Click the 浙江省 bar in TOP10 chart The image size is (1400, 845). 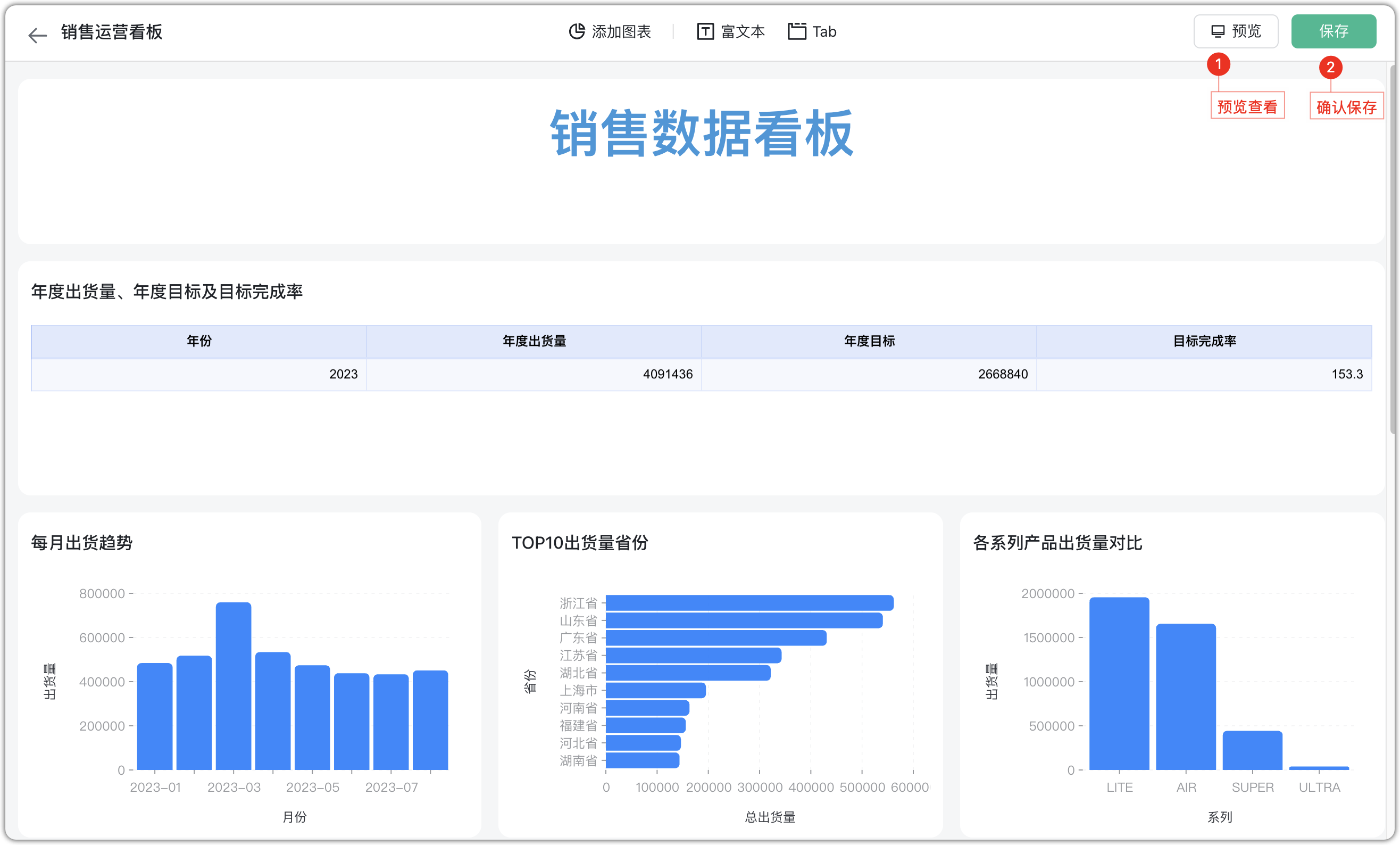(749, 602)
